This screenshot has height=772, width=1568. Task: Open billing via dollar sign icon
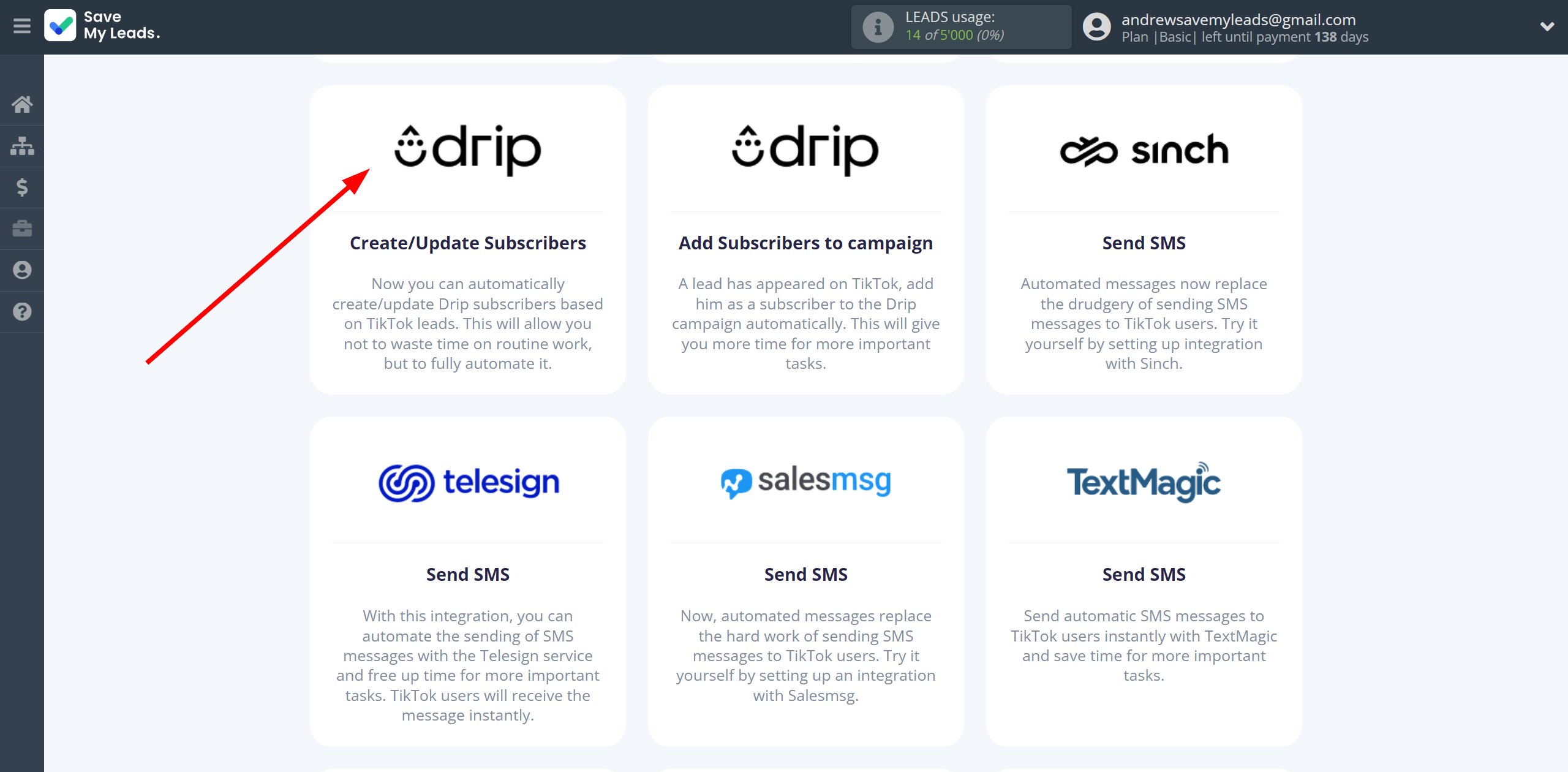tap(22, 187)
